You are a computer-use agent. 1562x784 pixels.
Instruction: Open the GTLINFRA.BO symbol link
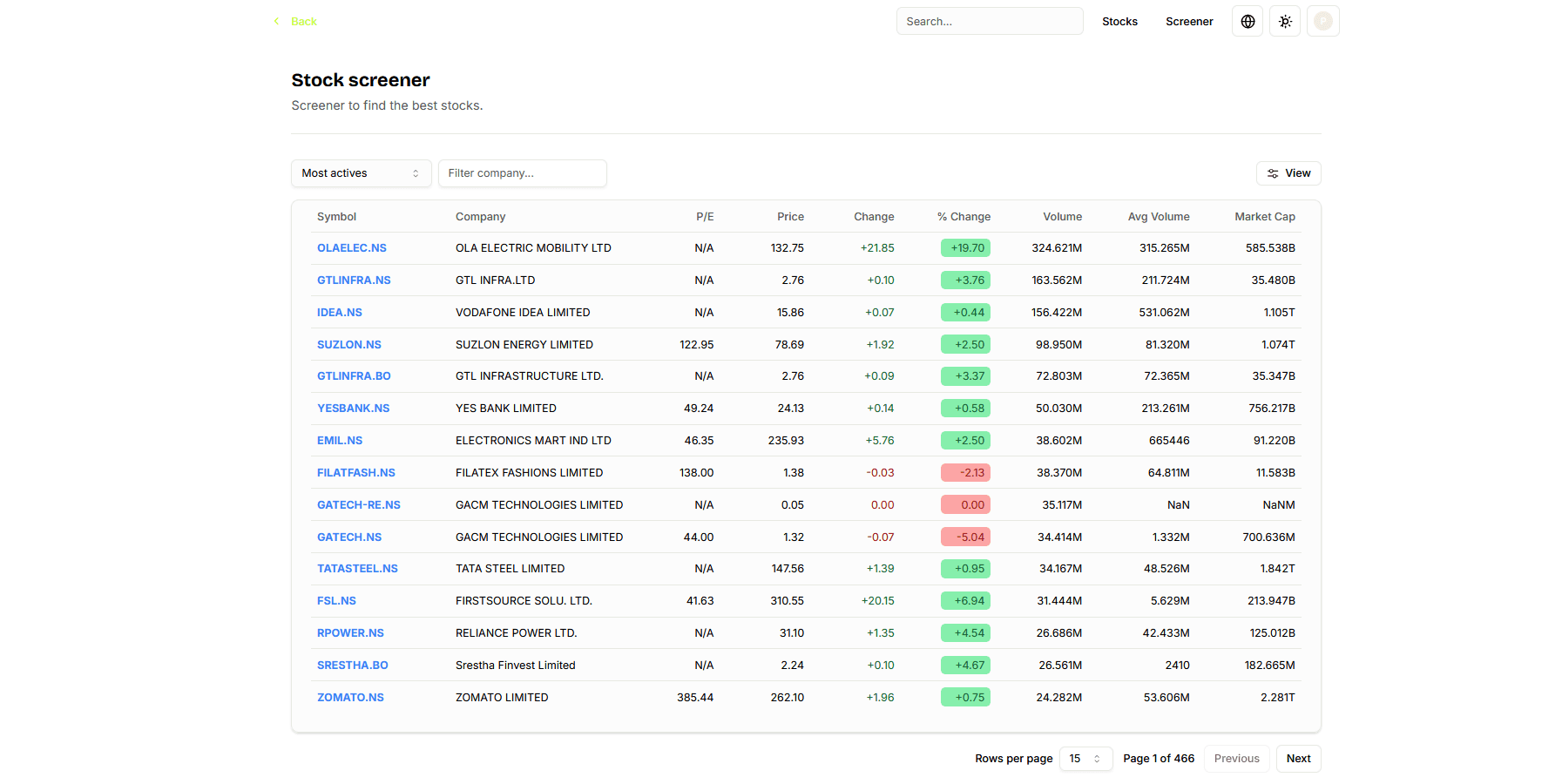click(x=354, y=376)
